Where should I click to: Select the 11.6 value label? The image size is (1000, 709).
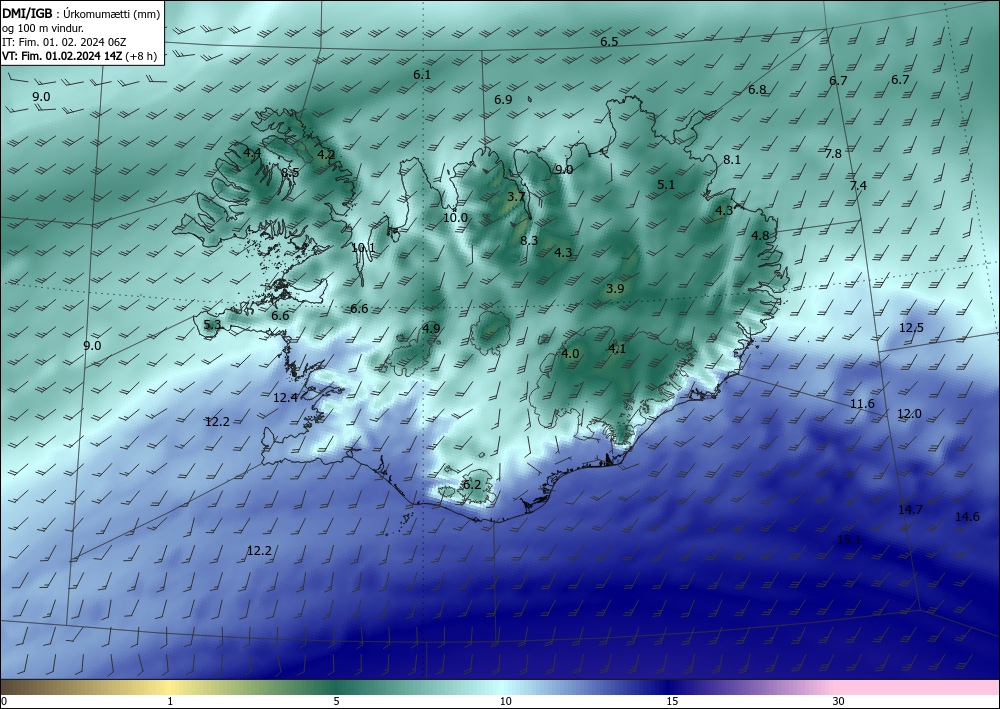click(x=862, y=404)
